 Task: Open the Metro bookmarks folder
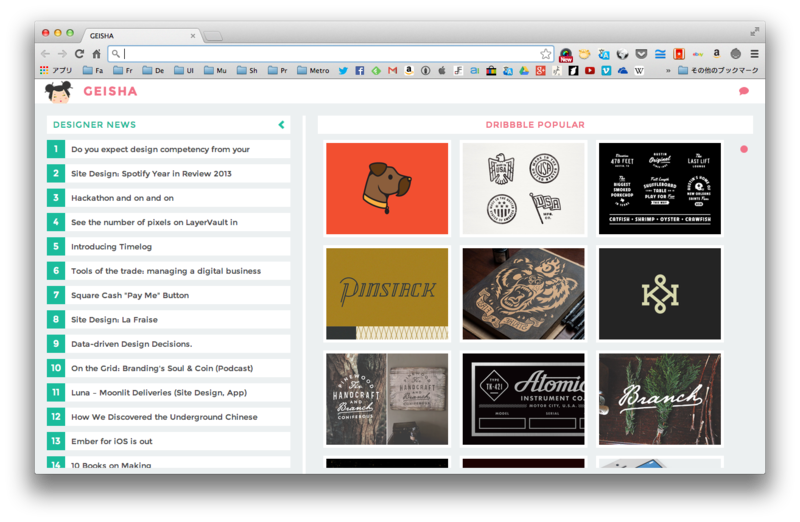[x=313, y=70]
